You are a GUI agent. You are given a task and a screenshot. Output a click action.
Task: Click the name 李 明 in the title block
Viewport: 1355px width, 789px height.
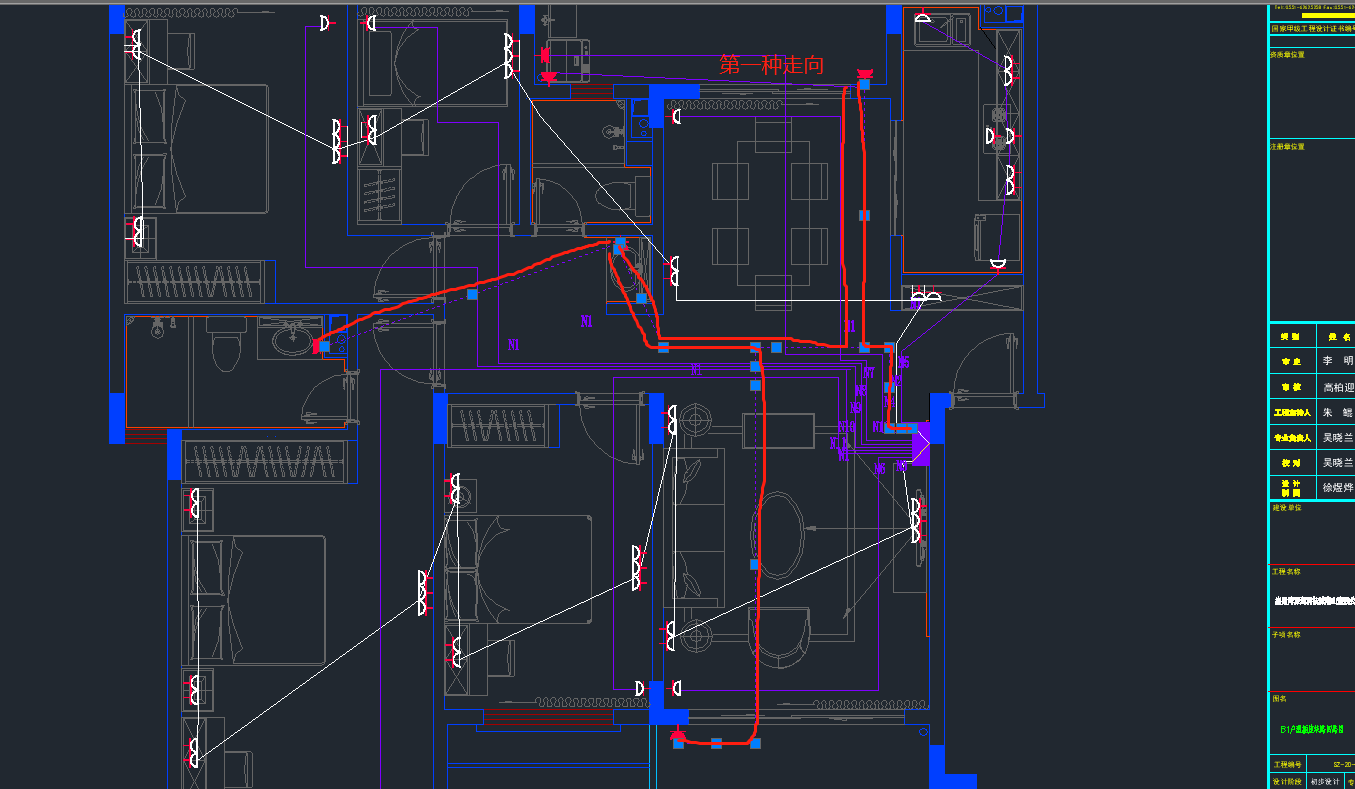click(x=1338, y=361)
